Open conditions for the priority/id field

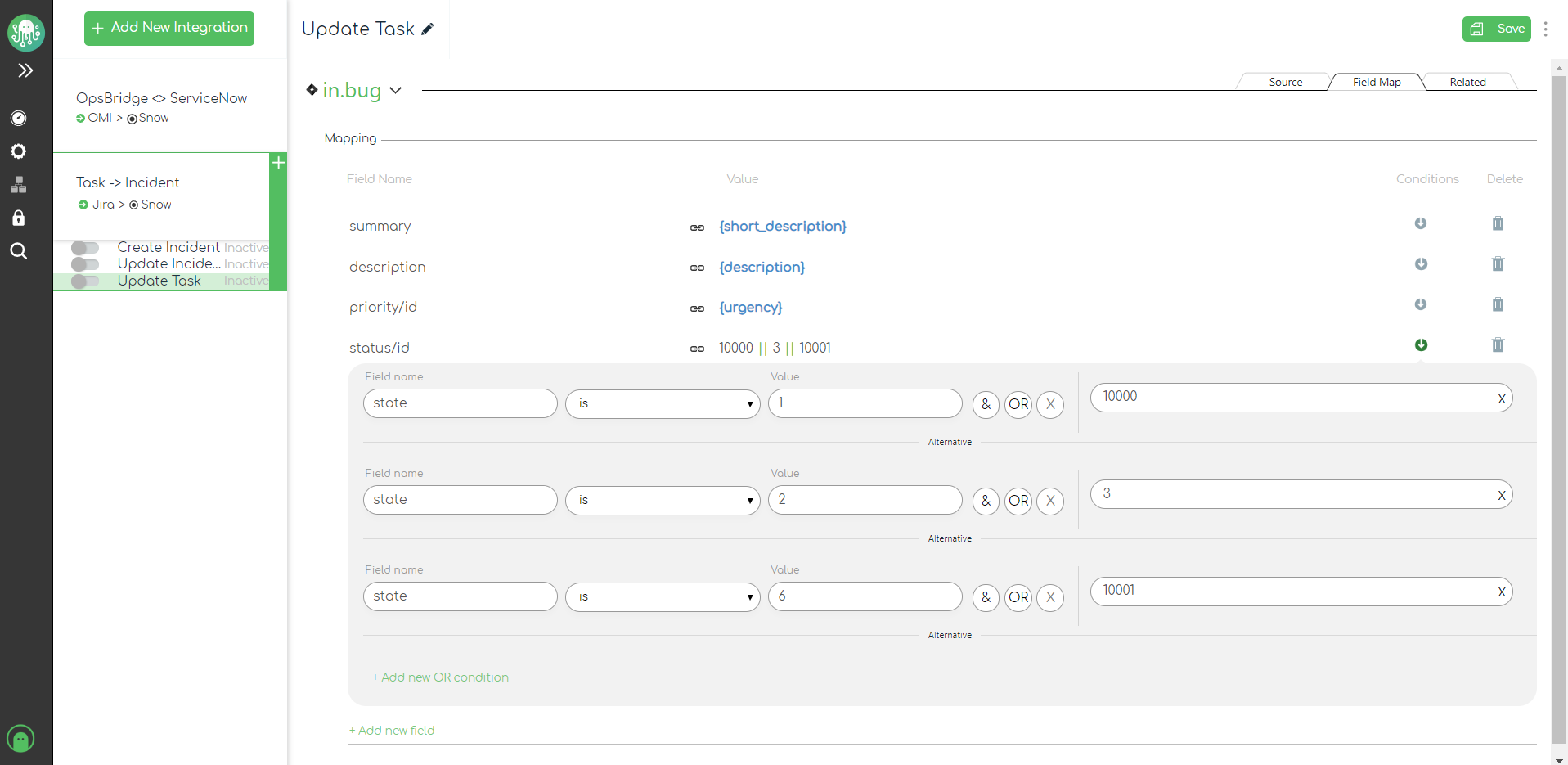pyautogui.click(x=1421, y=304)
